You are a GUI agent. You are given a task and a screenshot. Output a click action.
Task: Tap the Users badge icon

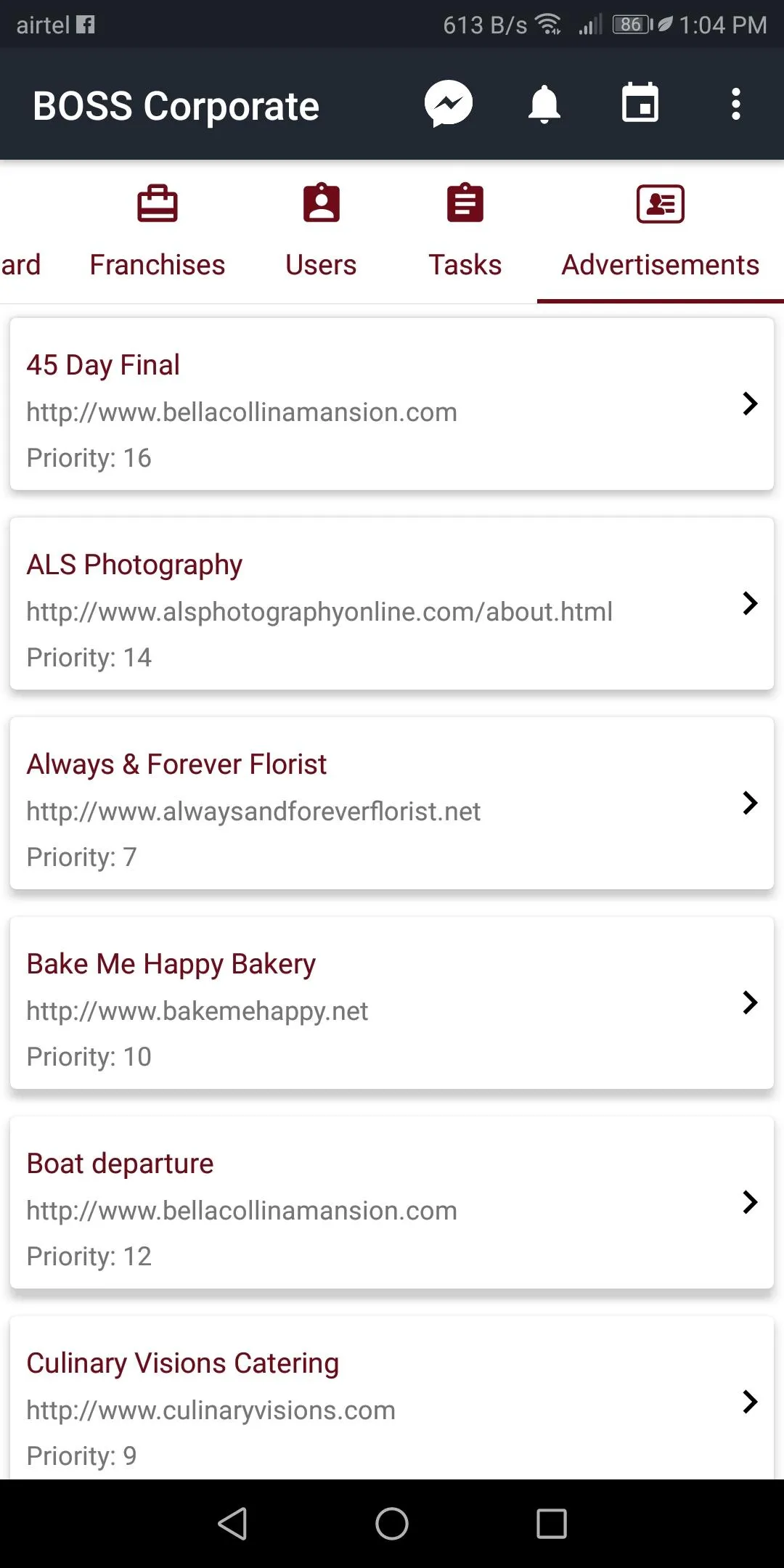(321, 203)
